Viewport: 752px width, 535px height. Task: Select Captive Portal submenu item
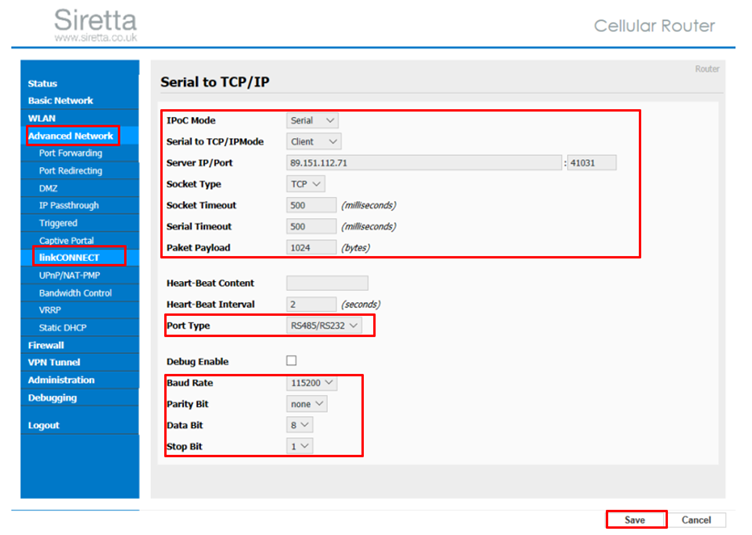[66, 241]
